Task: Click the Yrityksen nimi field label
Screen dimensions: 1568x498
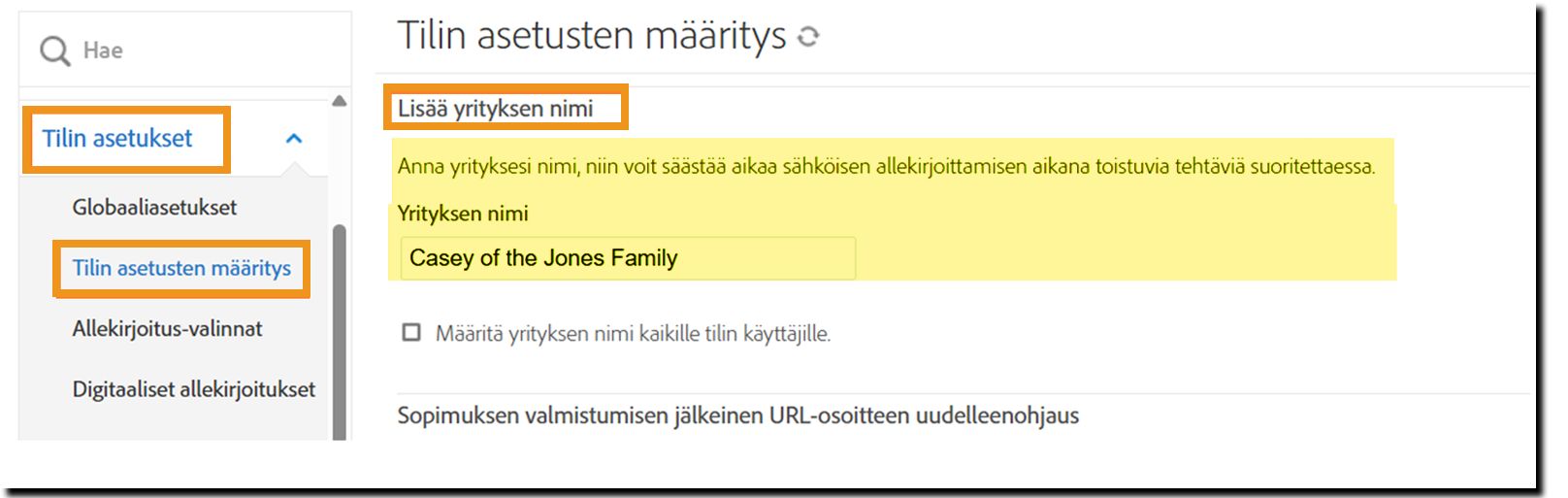Action: tap(463, 214)
